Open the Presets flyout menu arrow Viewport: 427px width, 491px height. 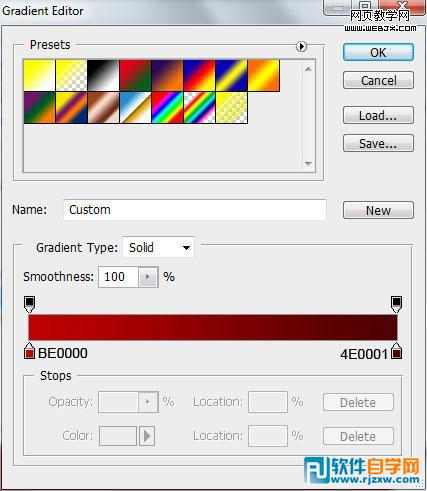point(301,46)
